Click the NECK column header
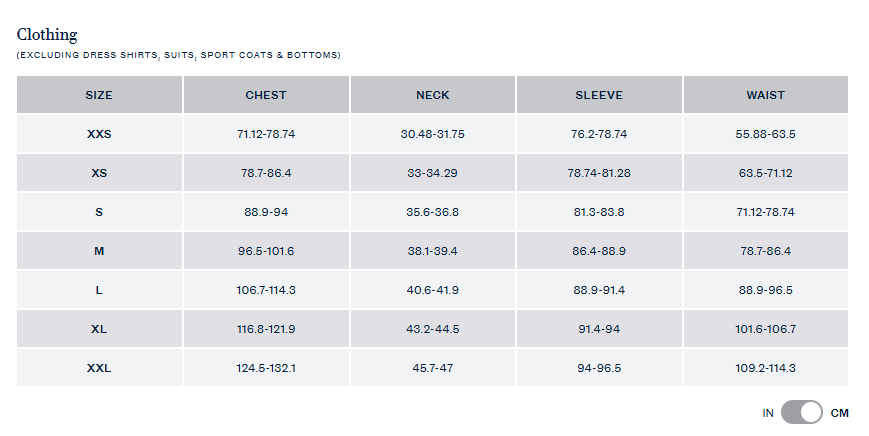The width and height of the screenshot is (869, 436). click(x=433, y=95)
